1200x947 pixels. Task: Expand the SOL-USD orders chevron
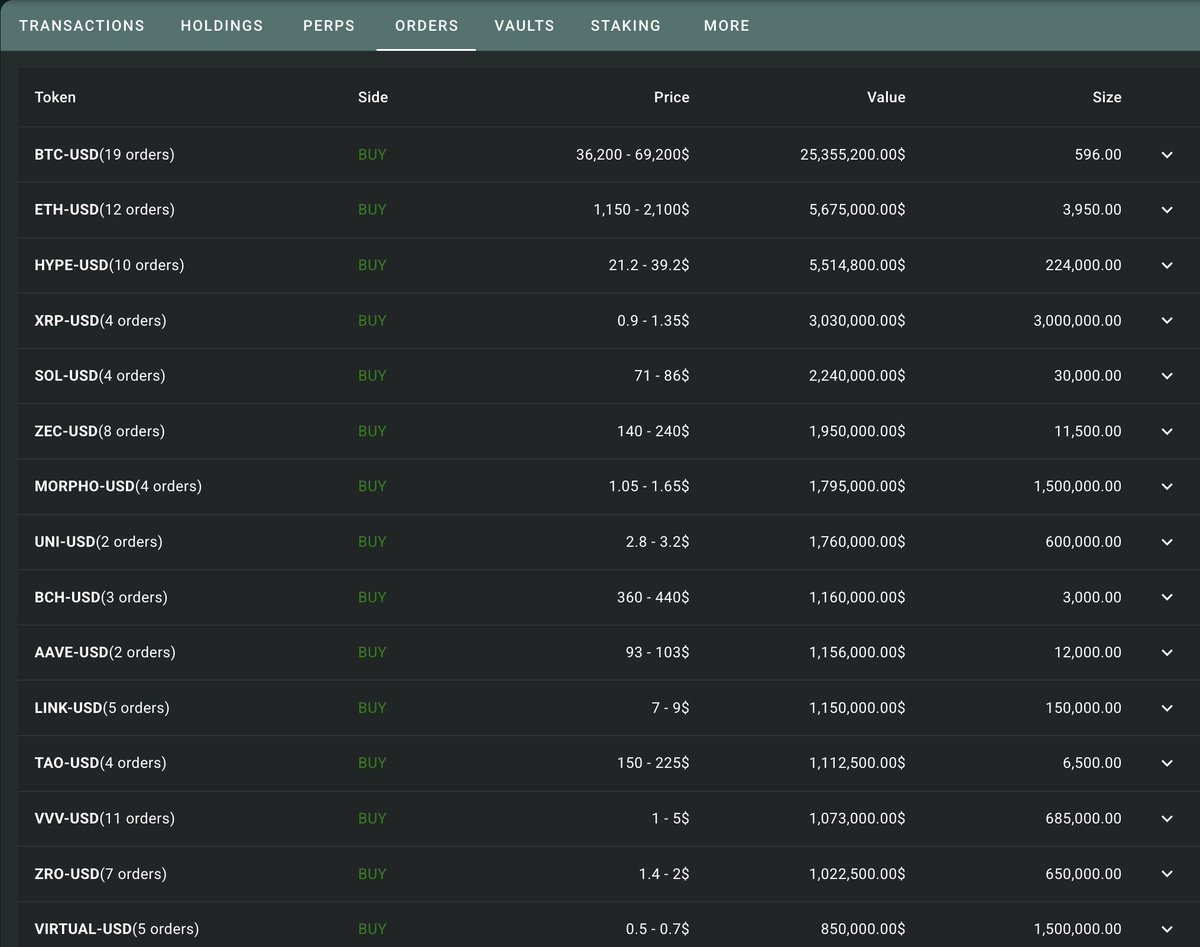pyautogui.click(x=1166, y=376)
